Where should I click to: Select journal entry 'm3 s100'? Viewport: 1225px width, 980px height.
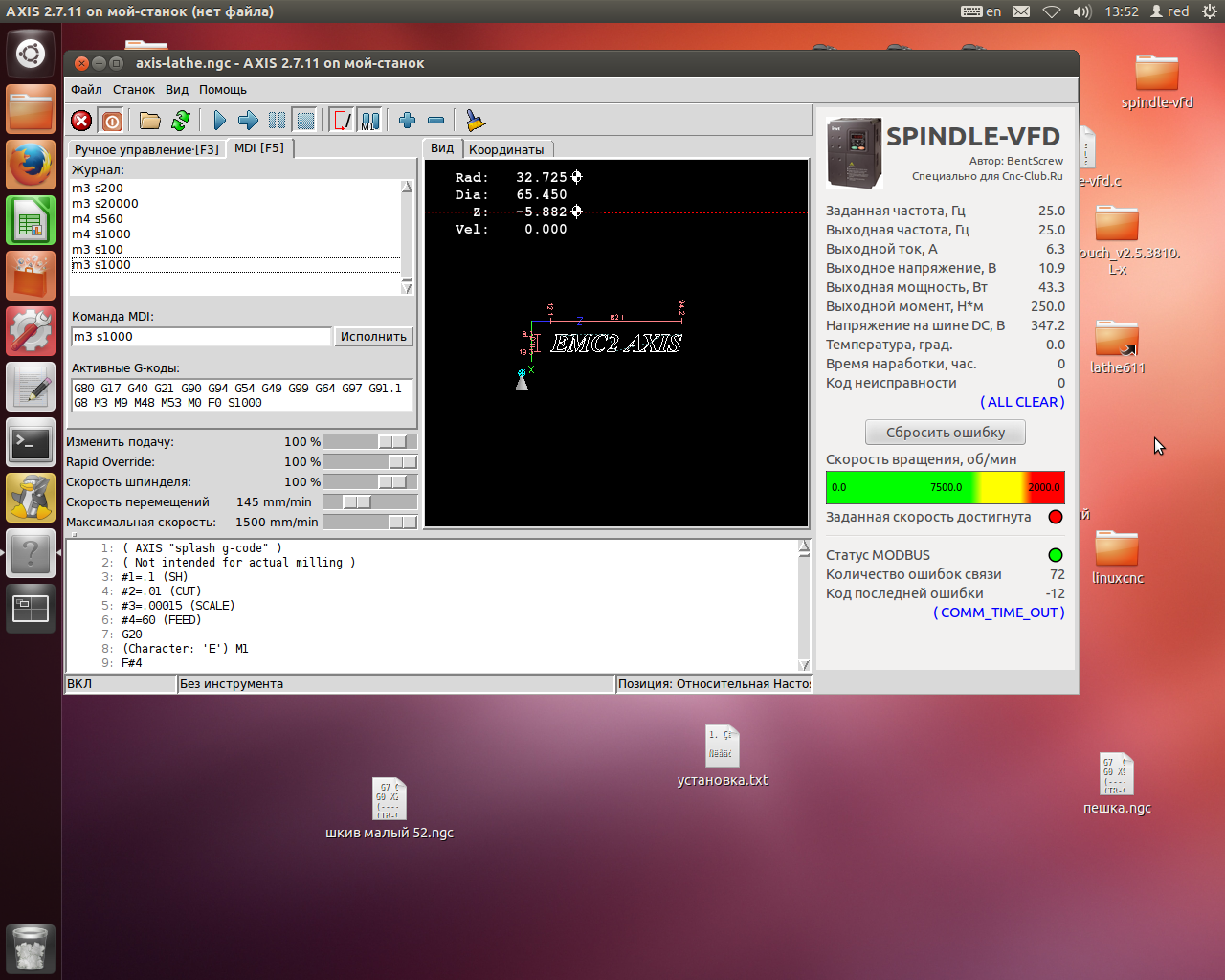[235, 250]
